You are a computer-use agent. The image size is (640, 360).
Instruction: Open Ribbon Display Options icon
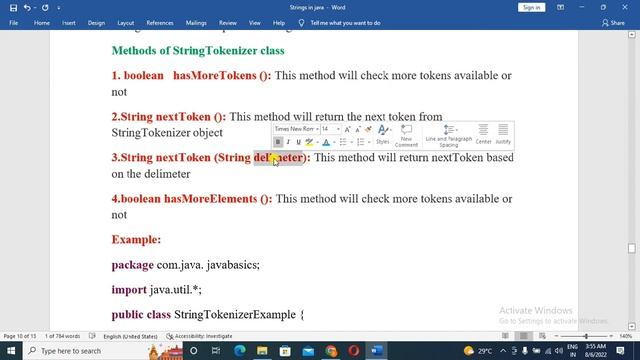tap(560, 7)
